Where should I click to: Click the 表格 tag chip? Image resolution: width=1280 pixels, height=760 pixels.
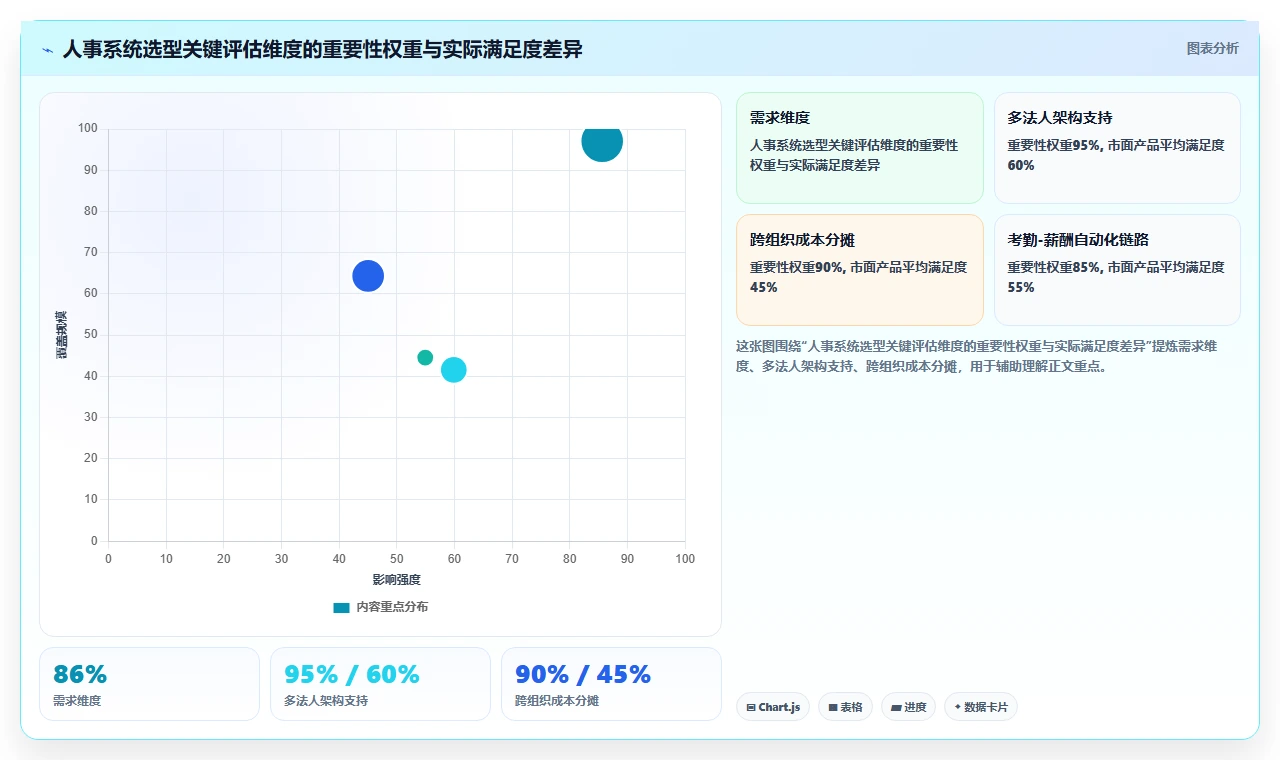tap(845, 707)
